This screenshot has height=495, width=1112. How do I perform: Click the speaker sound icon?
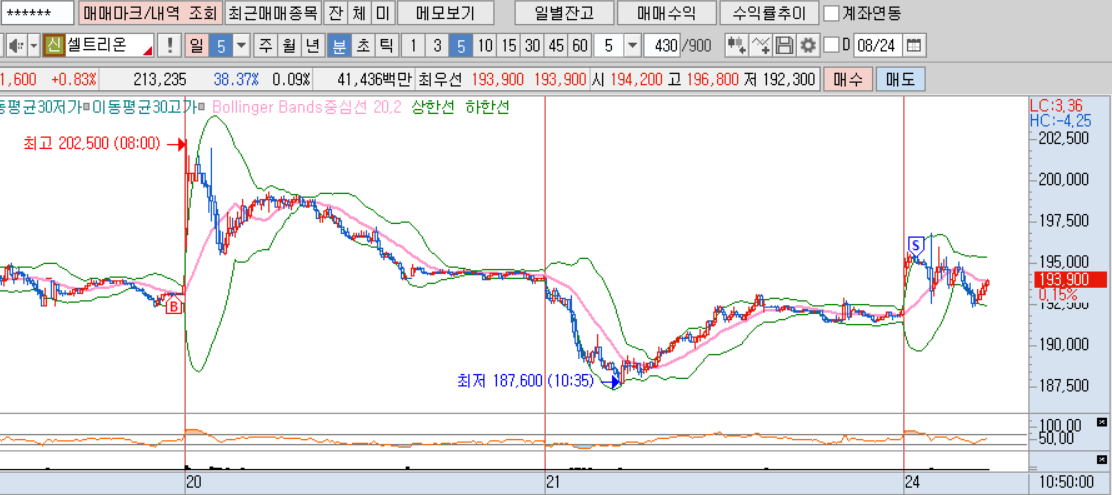[x=15, y=46]
